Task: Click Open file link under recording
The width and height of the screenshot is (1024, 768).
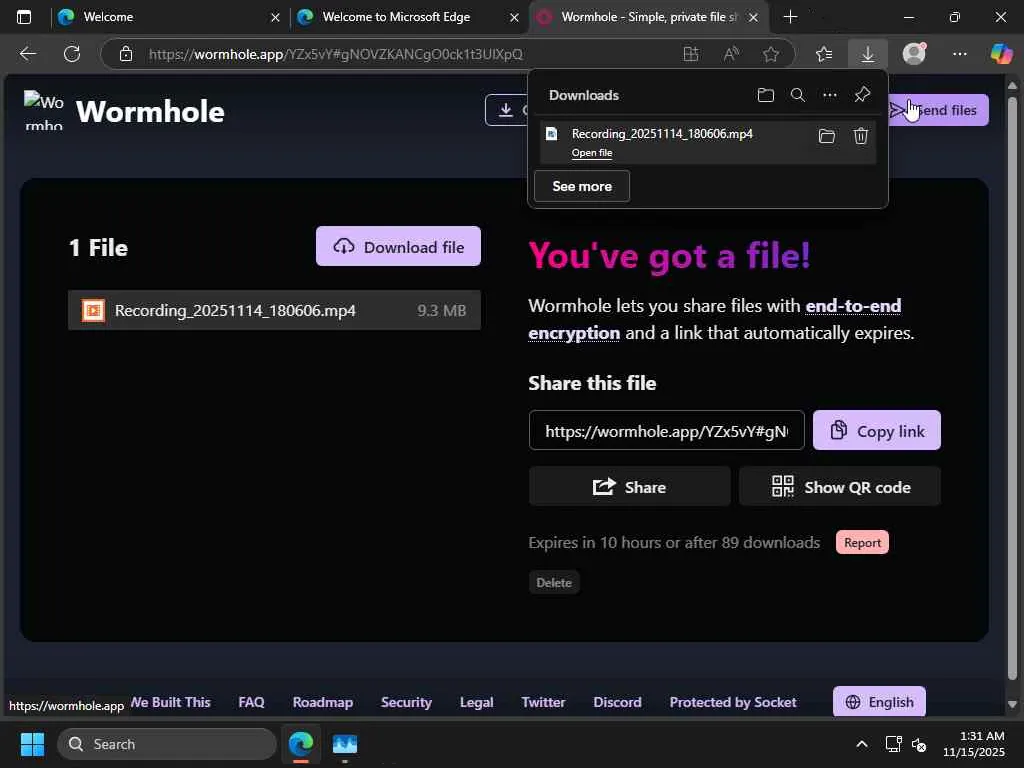Action: (592, 153)
